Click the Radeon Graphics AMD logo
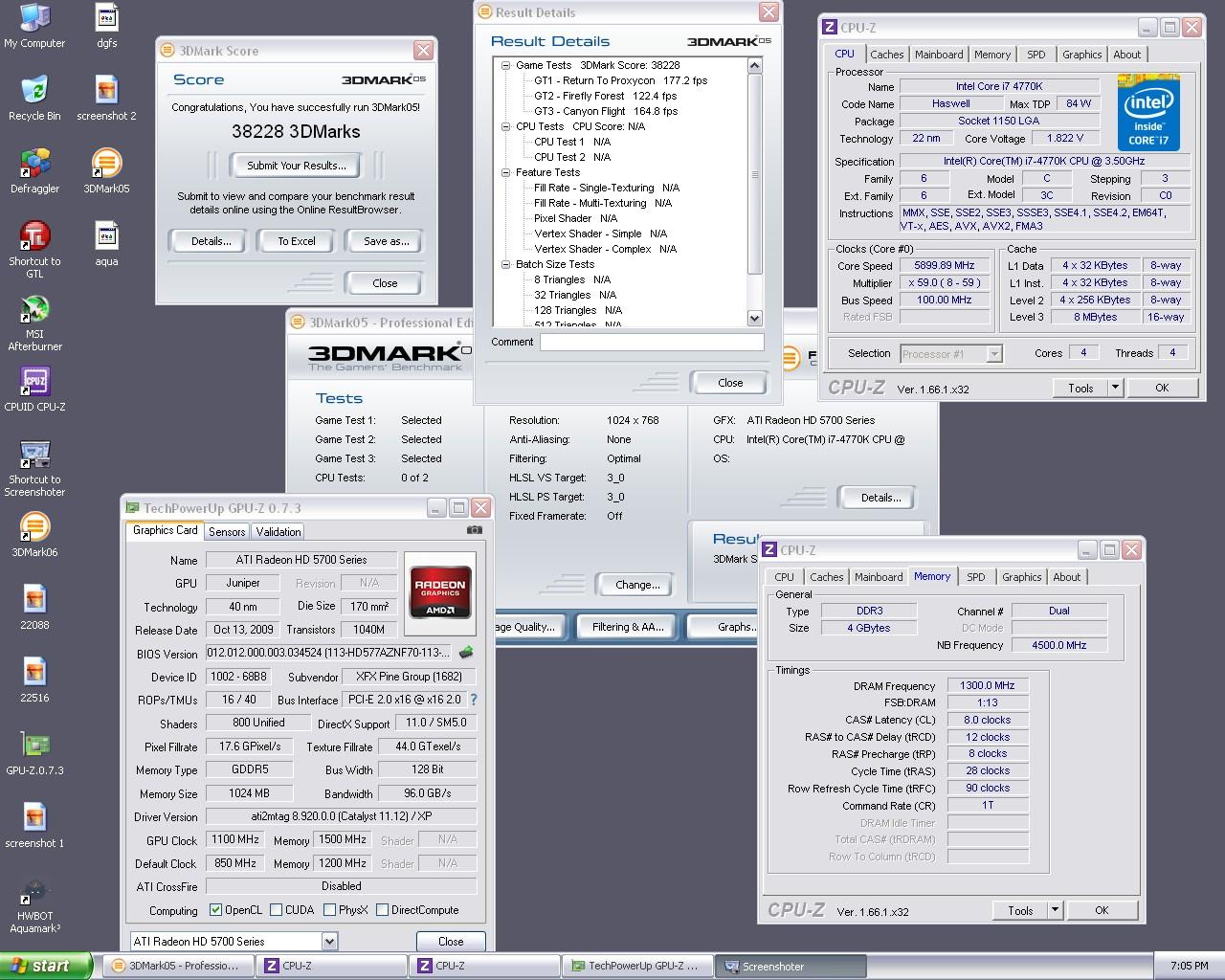 click(x=439, y=593)
